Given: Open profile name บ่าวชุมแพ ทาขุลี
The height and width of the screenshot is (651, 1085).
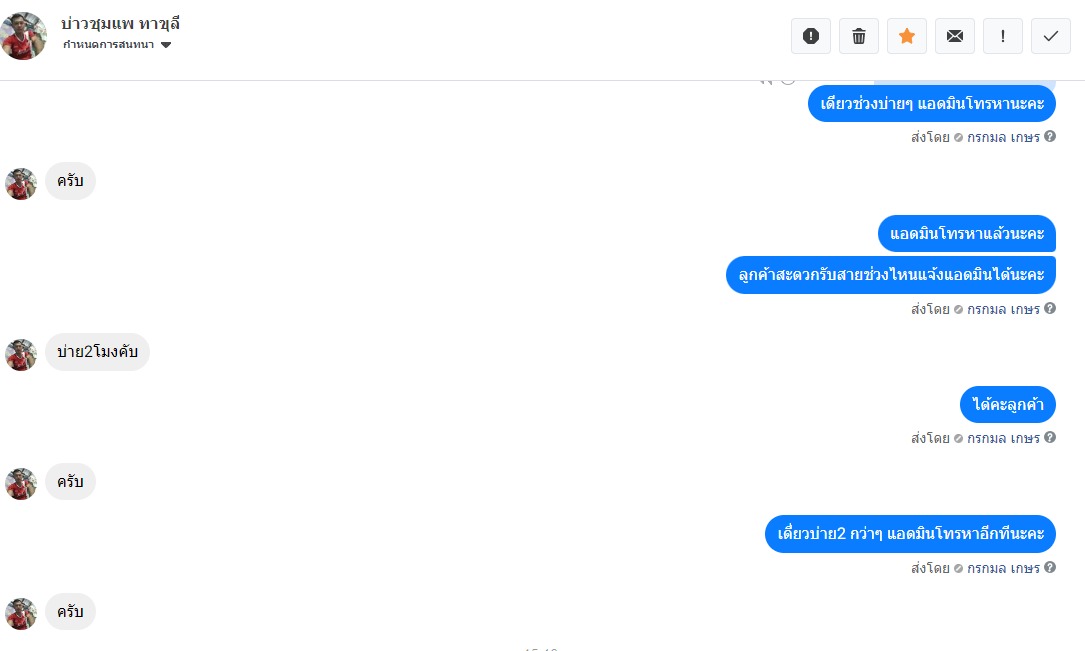Looking at the screenshot, I should click(120, 24).
